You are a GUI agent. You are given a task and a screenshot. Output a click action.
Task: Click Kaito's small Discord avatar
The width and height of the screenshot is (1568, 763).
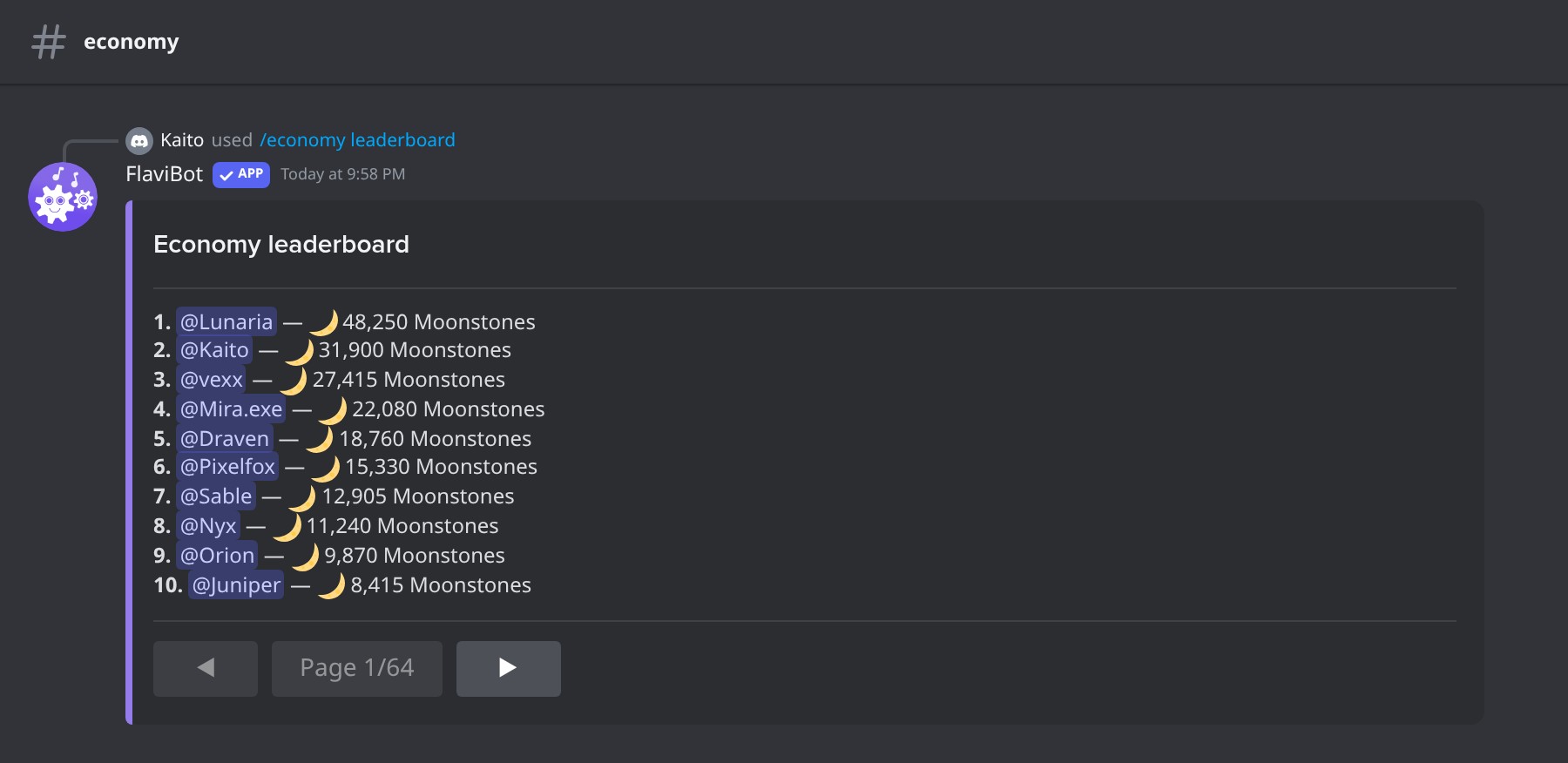click(x=139, y=140)
